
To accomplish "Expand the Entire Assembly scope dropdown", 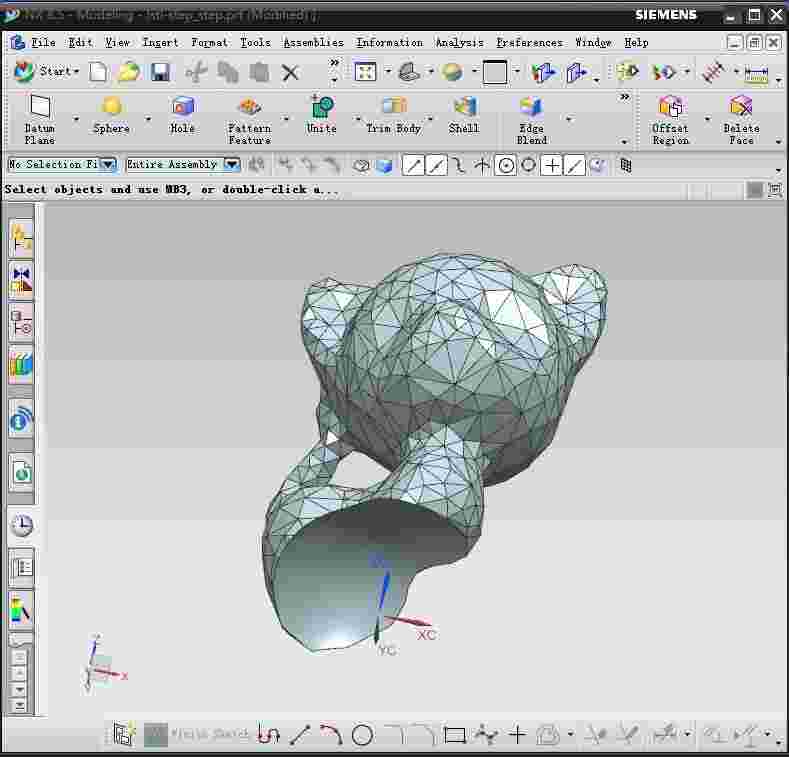I will (x=231, y=165).
